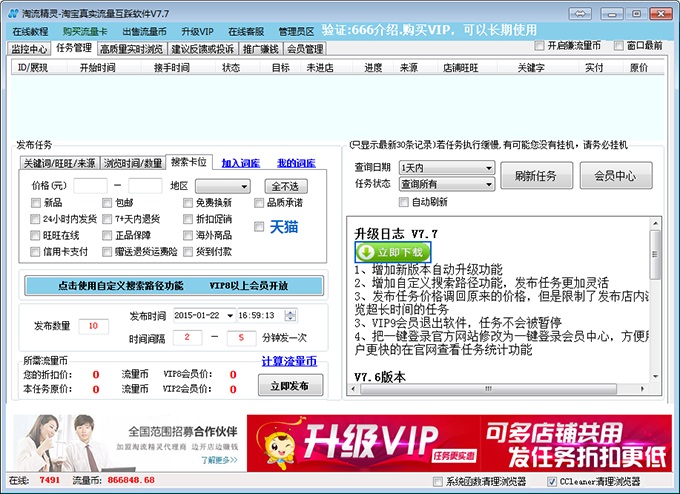Open the 在线客服 menu
This screenshot has height=494, width=680.
pyautogui.click(x=246, y=32)
